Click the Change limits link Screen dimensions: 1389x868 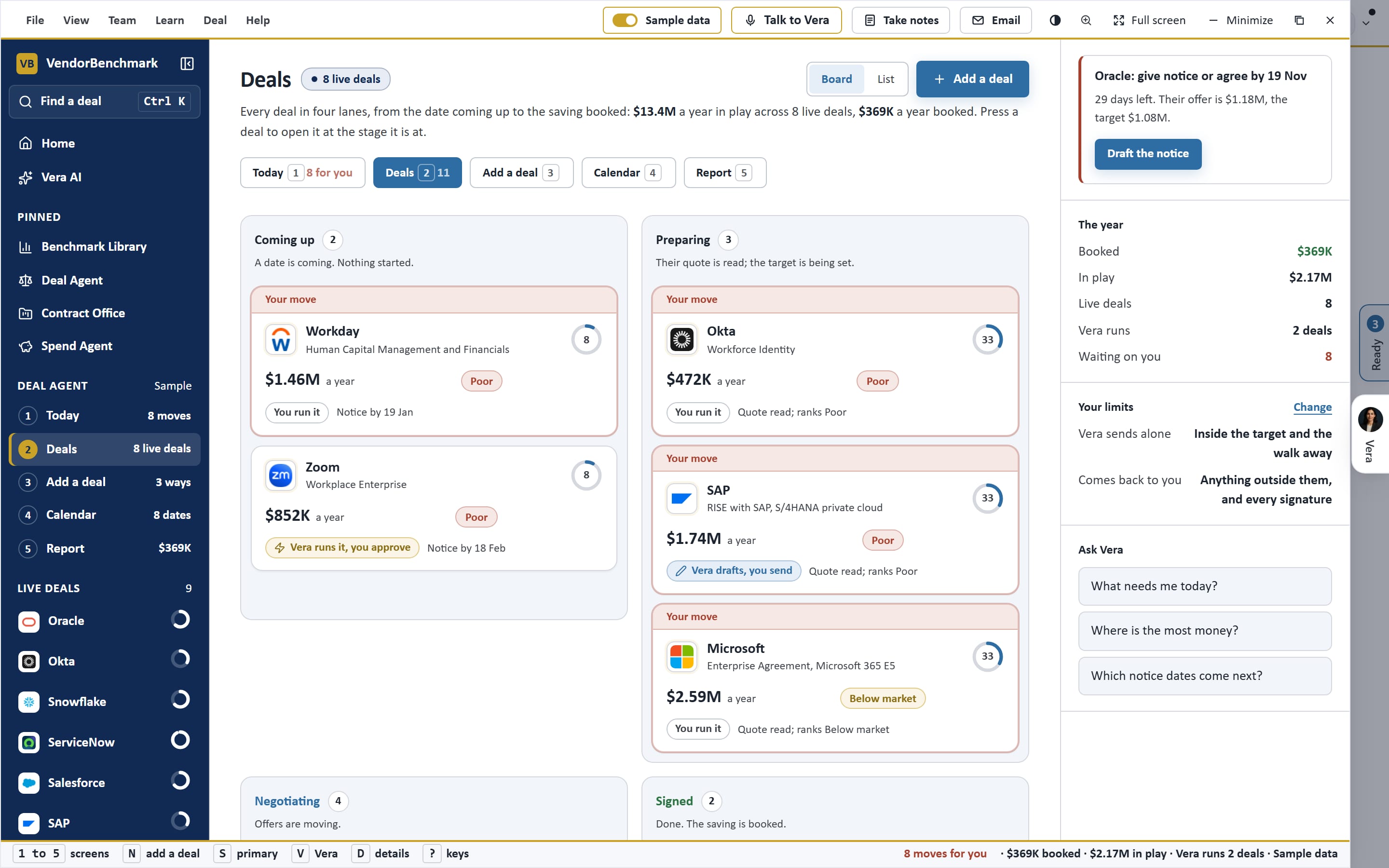point(1312,407)
